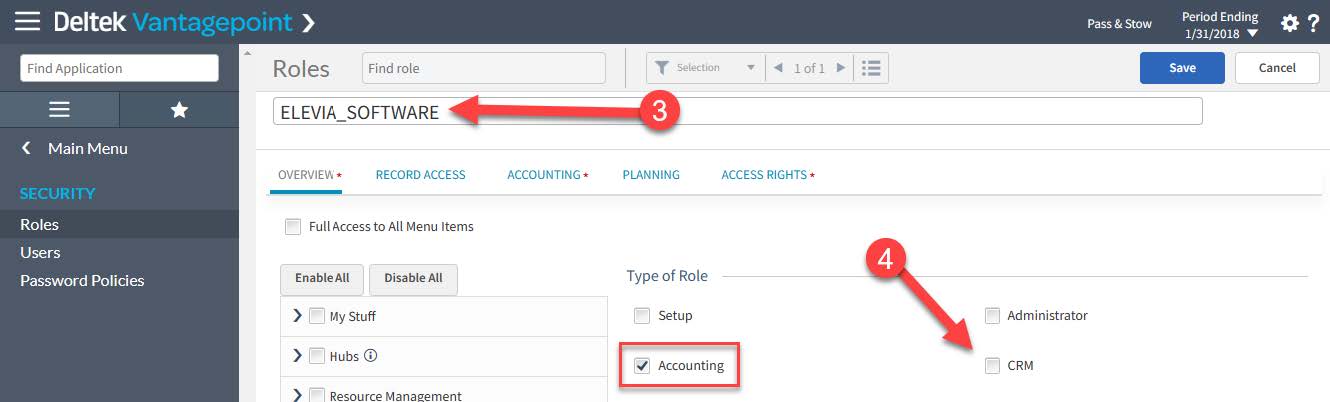Viewport: 1330px width, 402px height.
Task: Click Enable All button
Action: (x=322, y=278)
